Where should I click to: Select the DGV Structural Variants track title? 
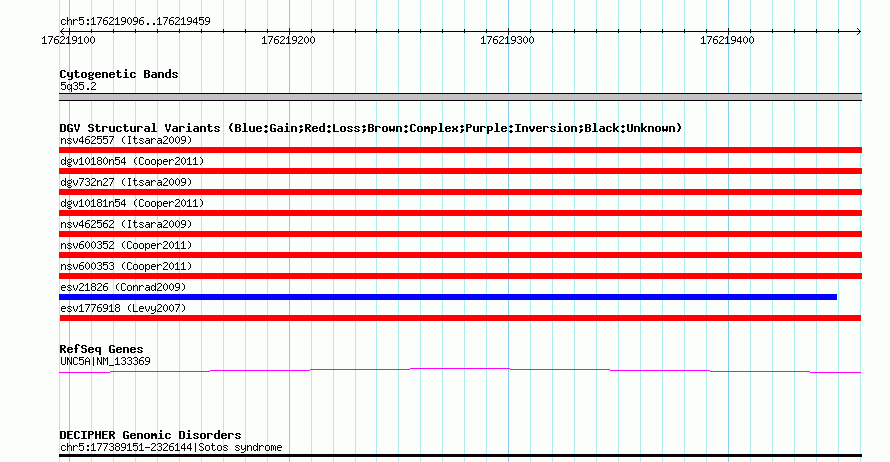370,128
